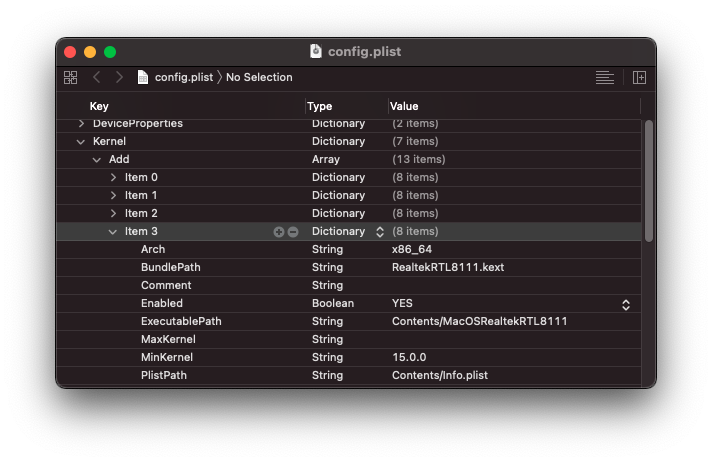Open the type dropdown for Item 3
712x462 pixels.
379,232
